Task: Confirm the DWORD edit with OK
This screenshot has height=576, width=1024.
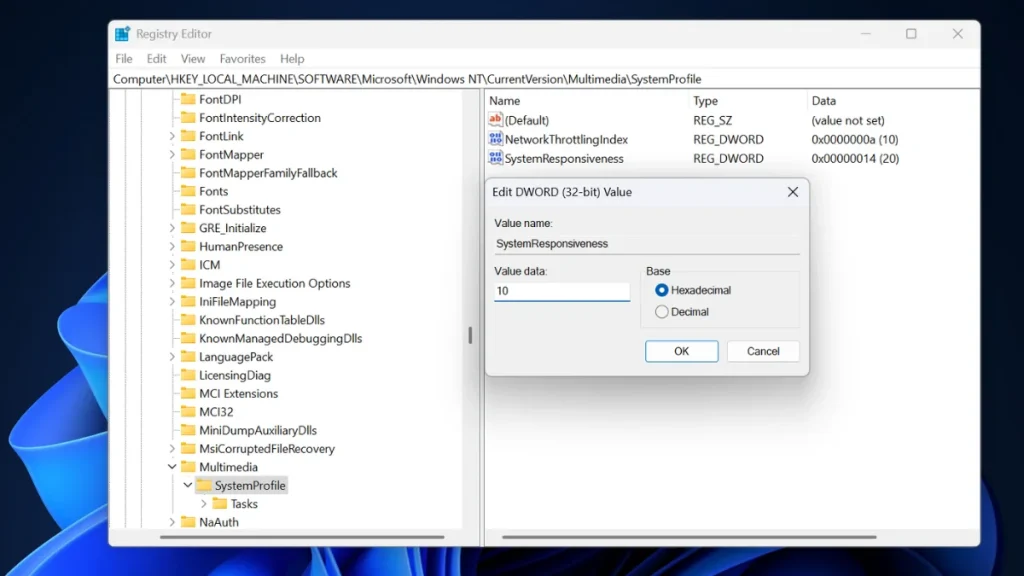Action: click(681, 351)
